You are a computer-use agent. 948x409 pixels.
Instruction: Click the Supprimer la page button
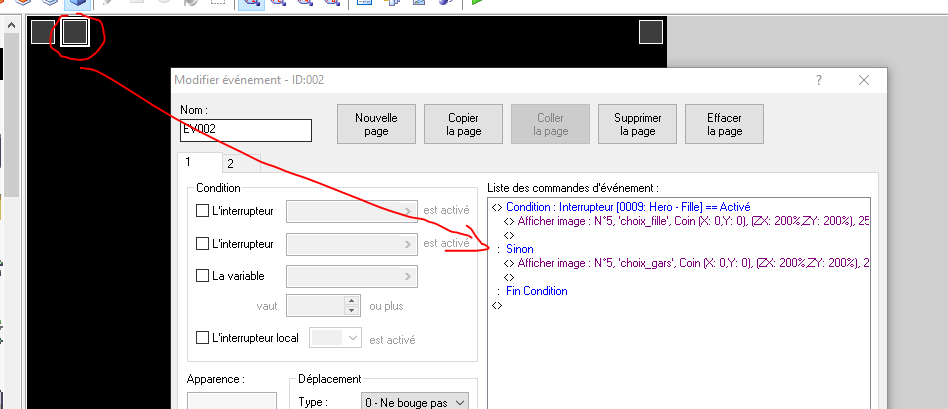pyautogui.click(x=638, y=124)
